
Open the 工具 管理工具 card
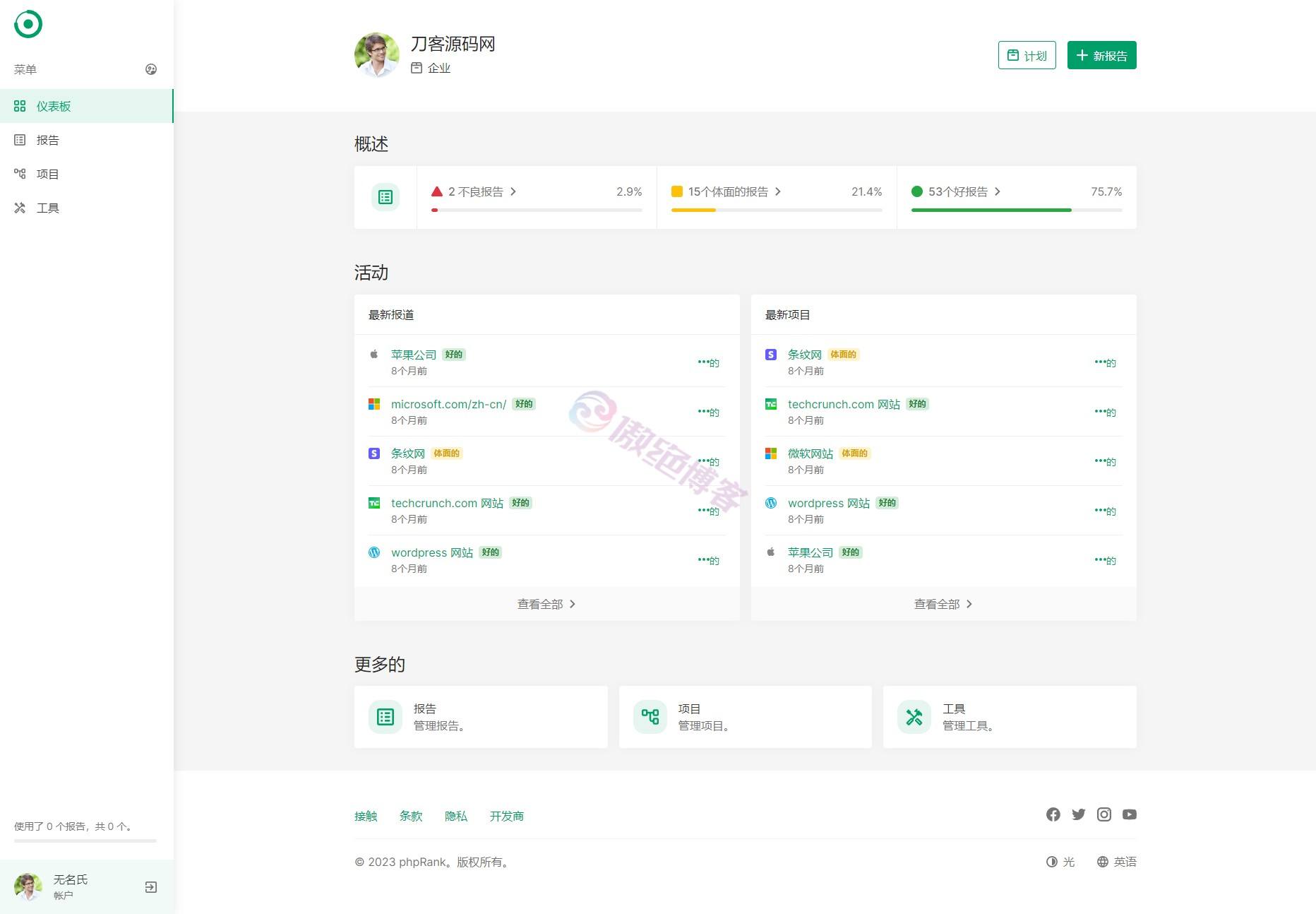[x=1010, y=717]
